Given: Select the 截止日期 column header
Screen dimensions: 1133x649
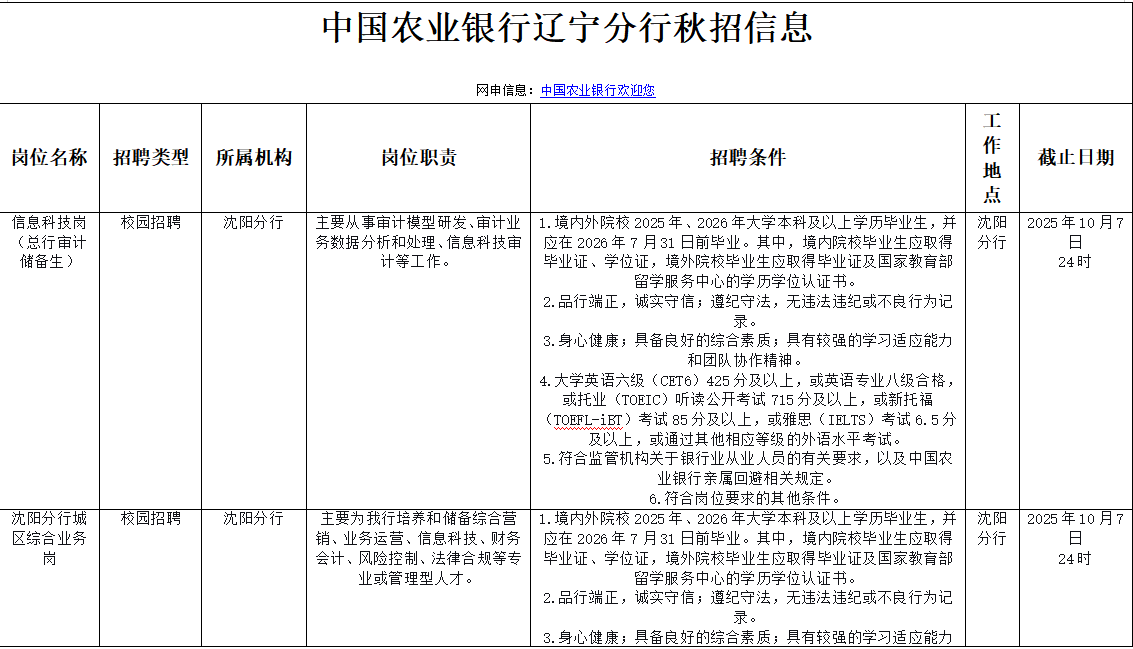Looking at the screenshot, I should (1075, 158).
